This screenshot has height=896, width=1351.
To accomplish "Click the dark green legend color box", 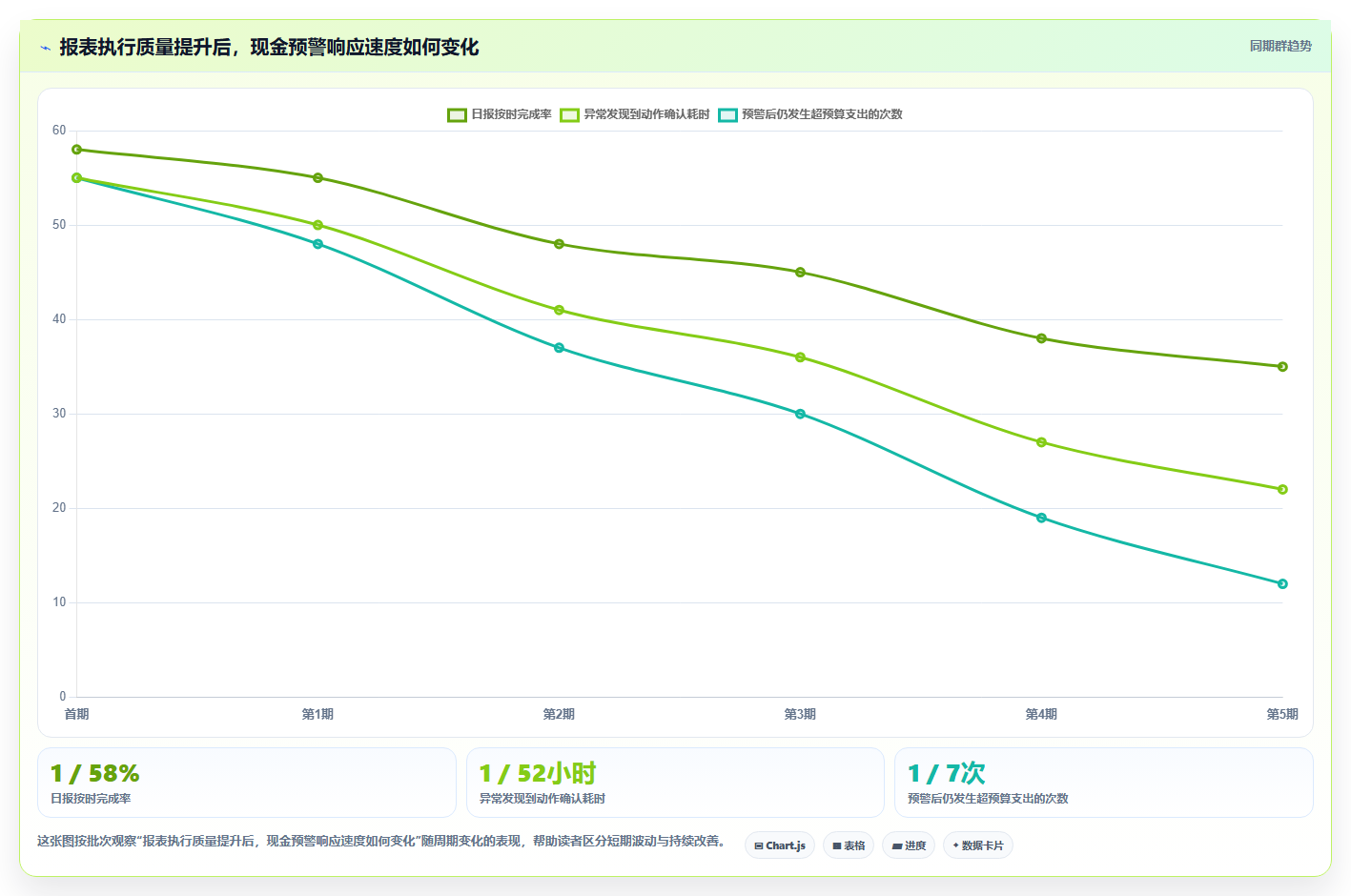I will click(457, 114).
